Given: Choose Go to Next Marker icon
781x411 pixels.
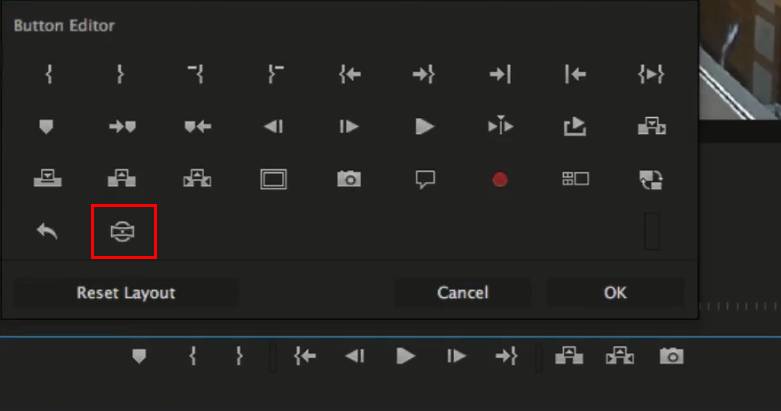Looking at the screenshot, I should pos(122,127).
